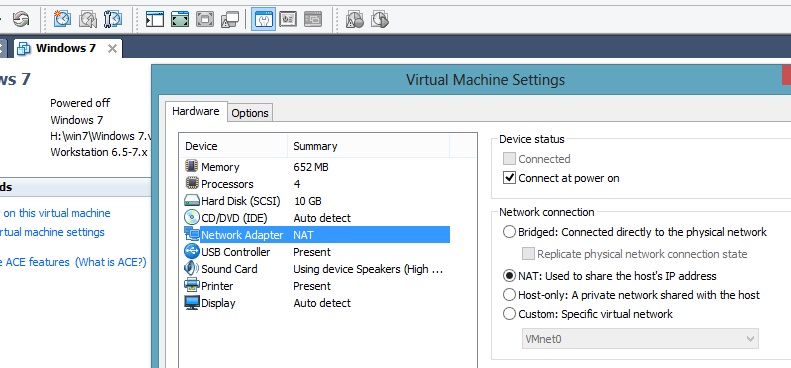Toggle Replicate physical network connection state
The image size is (791, 368).
pyautogui.click(x=528, y=254)
